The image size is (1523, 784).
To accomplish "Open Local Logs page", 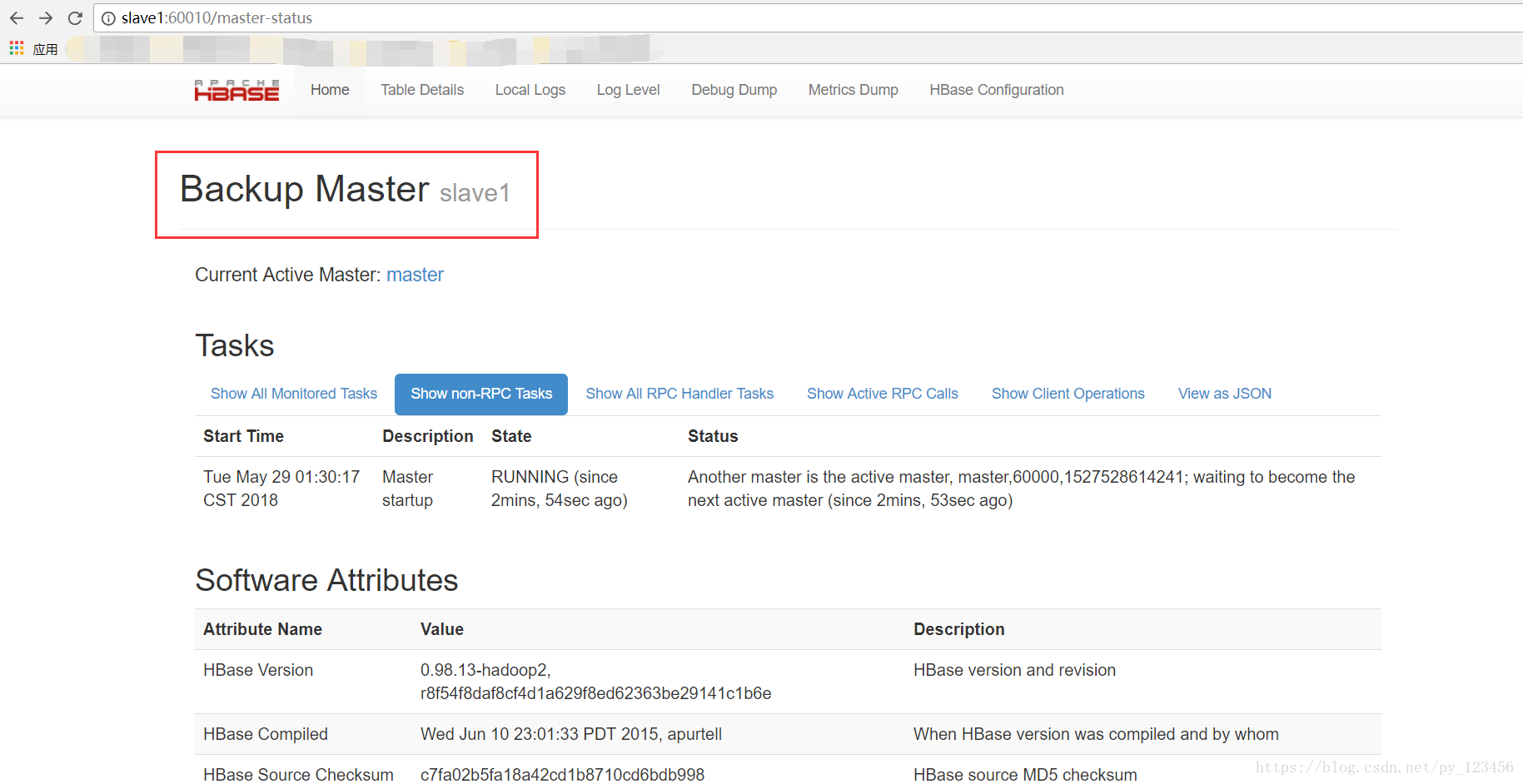I will [530, 90].
